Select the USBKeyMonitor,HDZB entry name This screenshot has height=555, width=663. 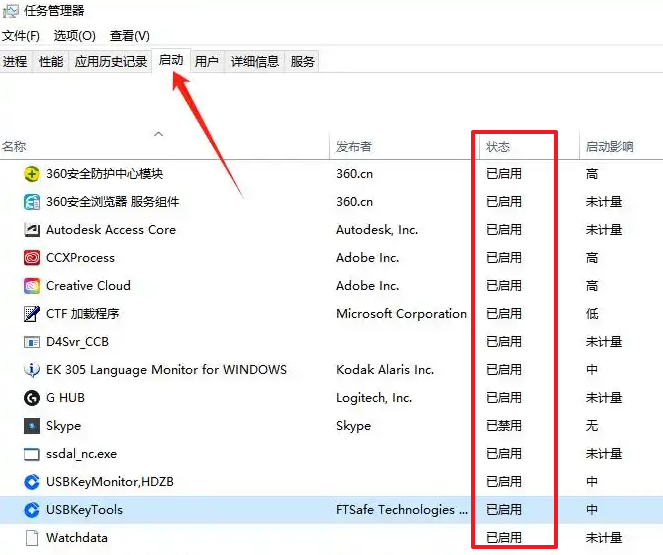pos(110,482)
